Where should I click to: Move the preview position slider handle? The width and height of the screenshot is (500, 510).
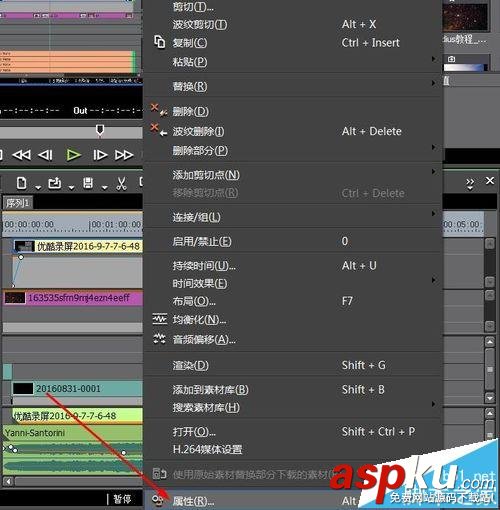tap(100, 130)
